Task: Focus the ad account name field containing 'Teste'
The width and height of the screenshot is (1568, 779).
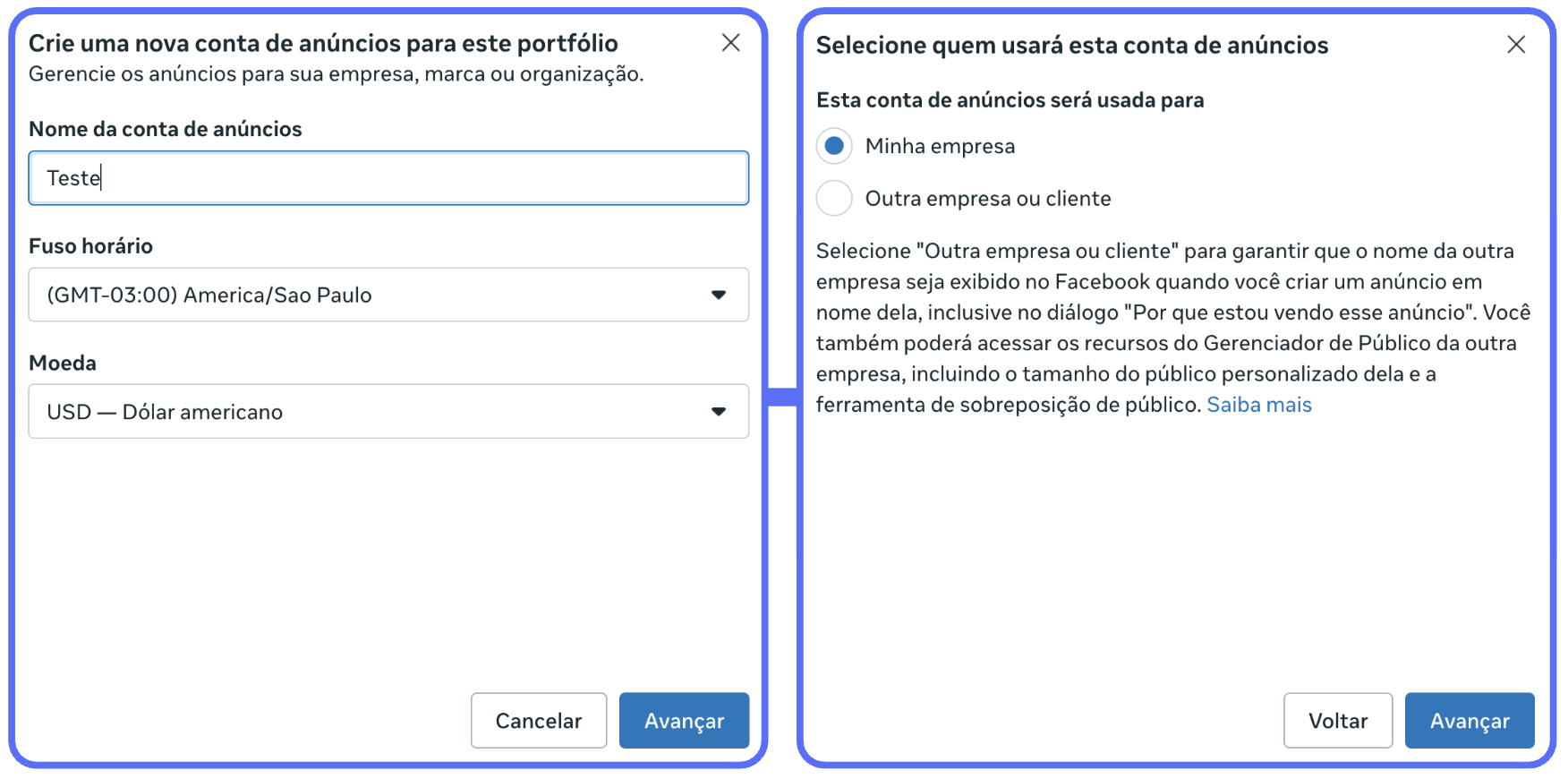Action: click(x=388, y=178)
